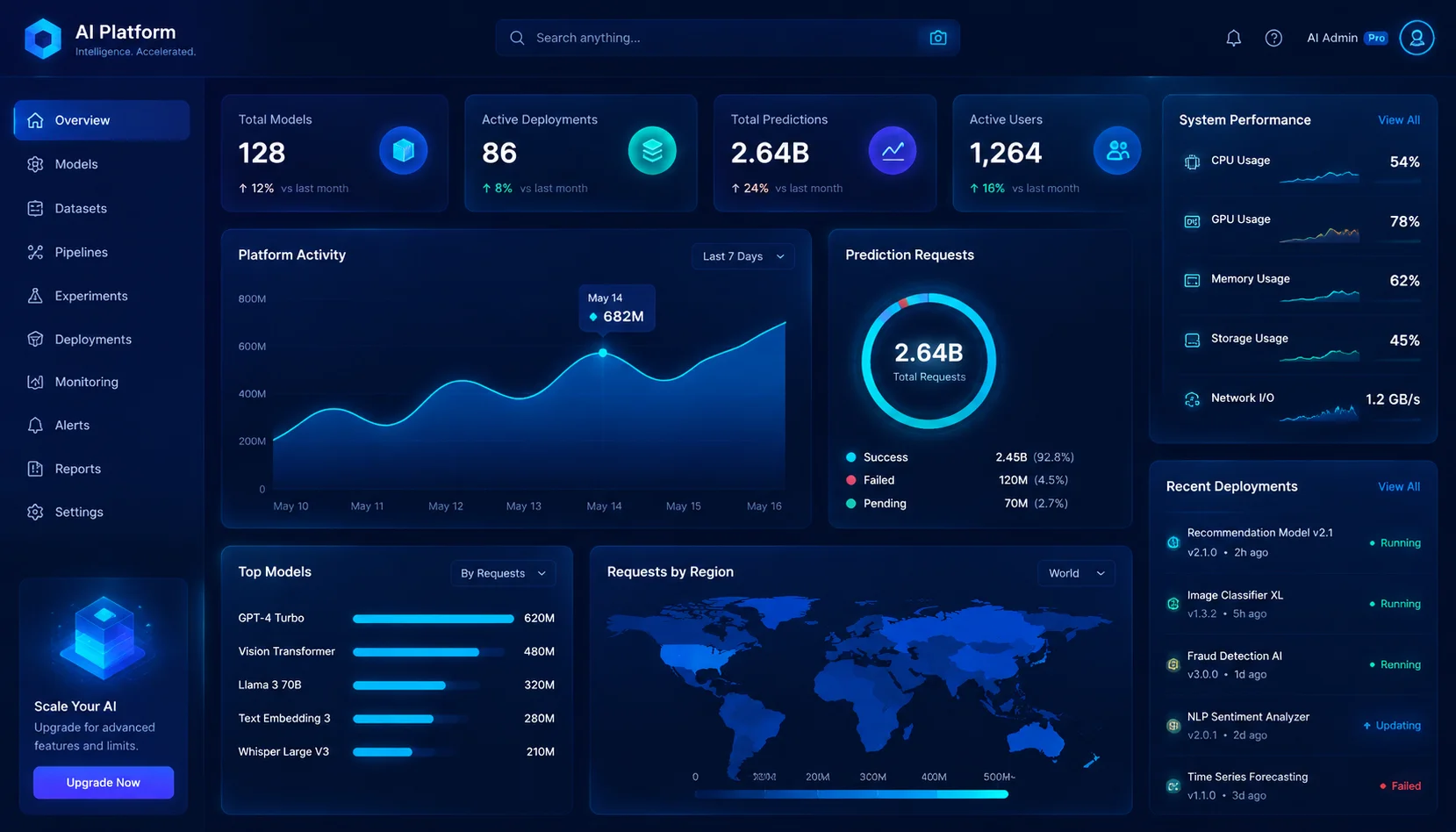1456x832 pixels.
Task: Open Reports in sidebar
Action: tap(102, 469)
